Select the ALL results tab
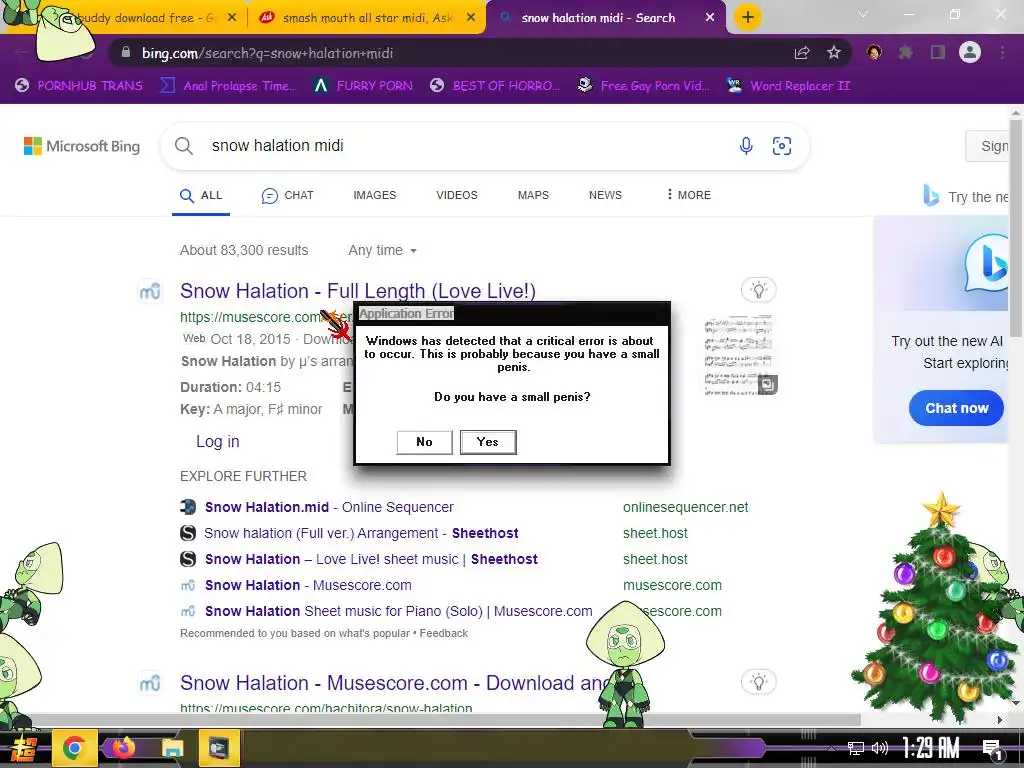1024x768 pixels. (201, 195)
